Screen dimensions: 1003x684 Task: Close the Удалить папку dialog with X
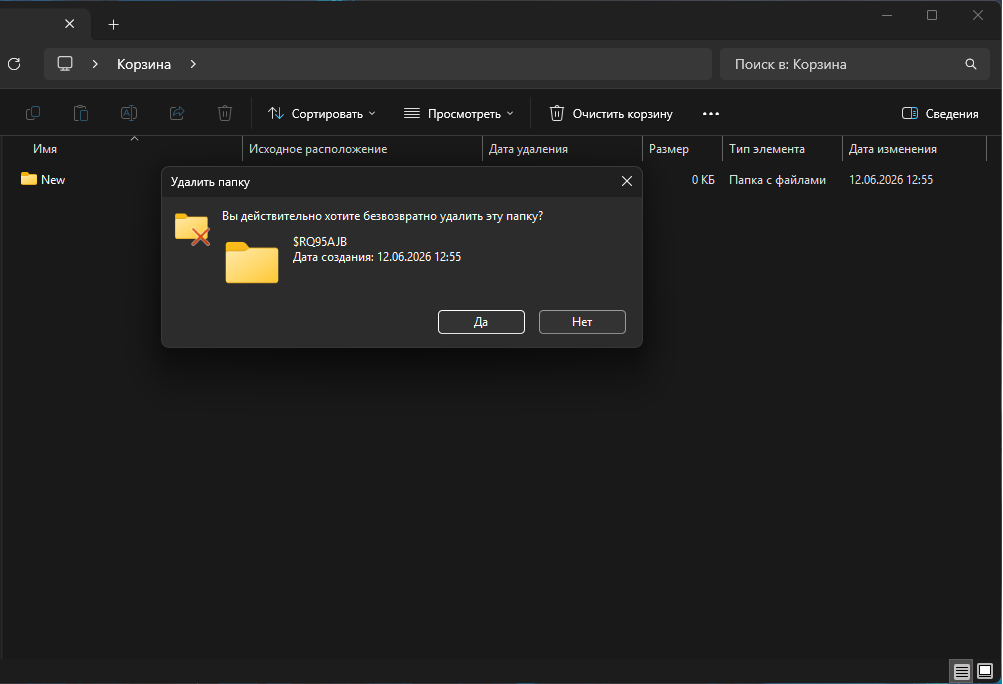pos(627,182)
